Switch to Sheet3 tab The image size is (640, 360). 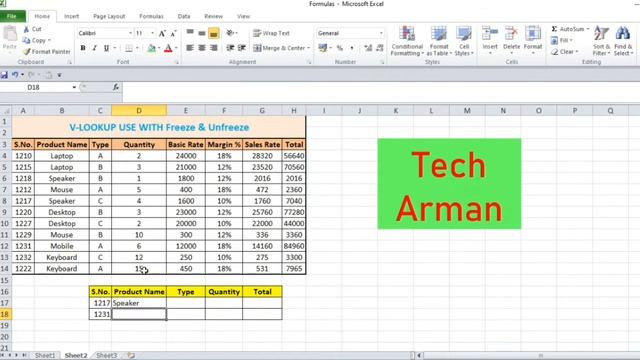(x=107, y=356)
